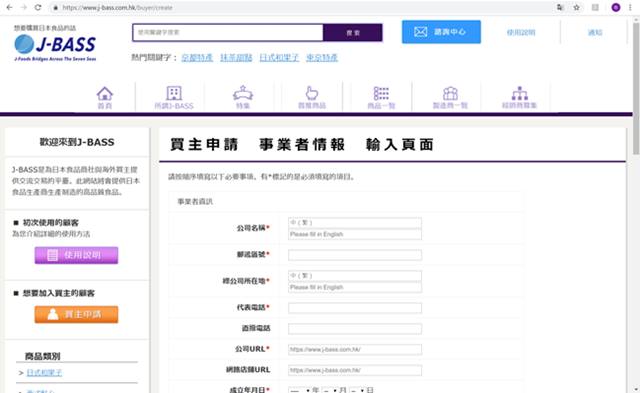Click the input field under 代表電話
Screen dimensions: 640x393
point(355,329)
